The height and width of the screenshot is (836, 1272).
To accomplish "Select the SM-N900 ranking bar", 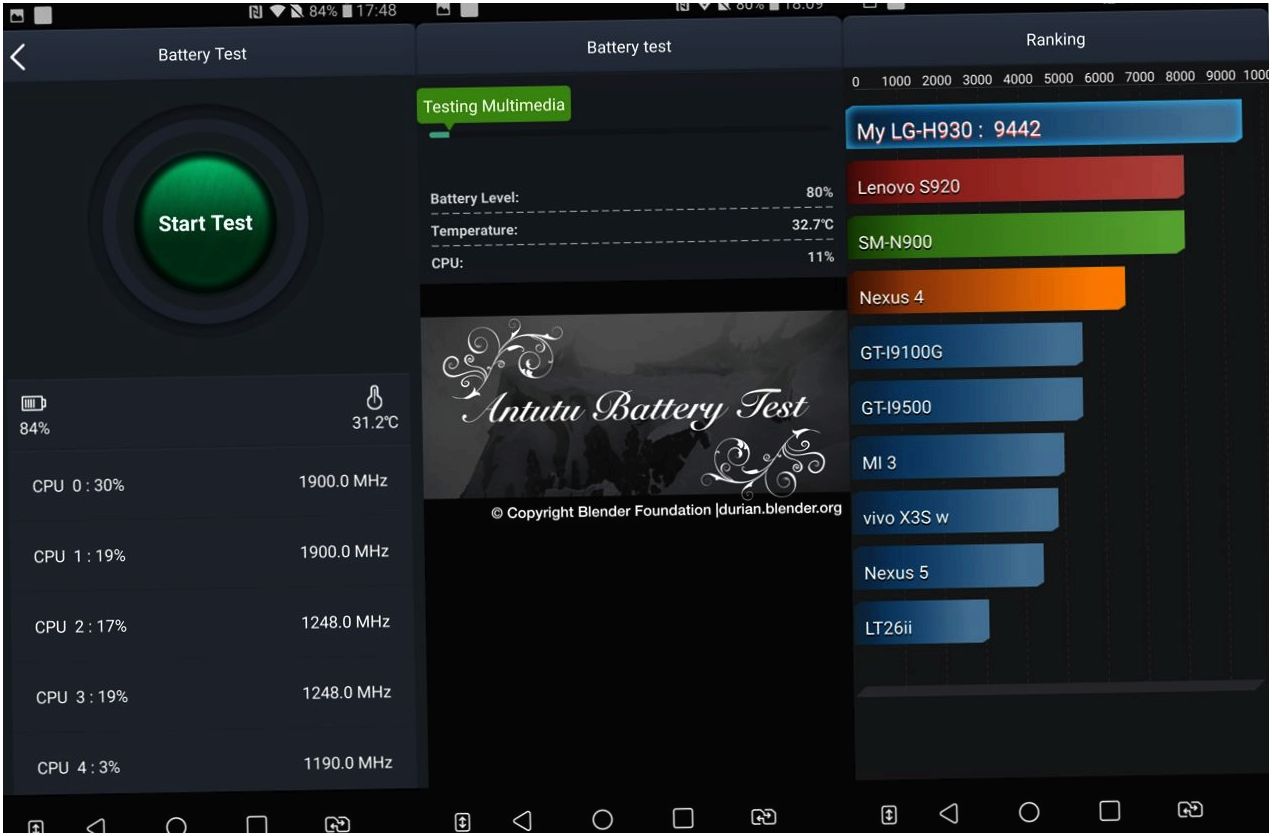I will (x=1015, y=236).
